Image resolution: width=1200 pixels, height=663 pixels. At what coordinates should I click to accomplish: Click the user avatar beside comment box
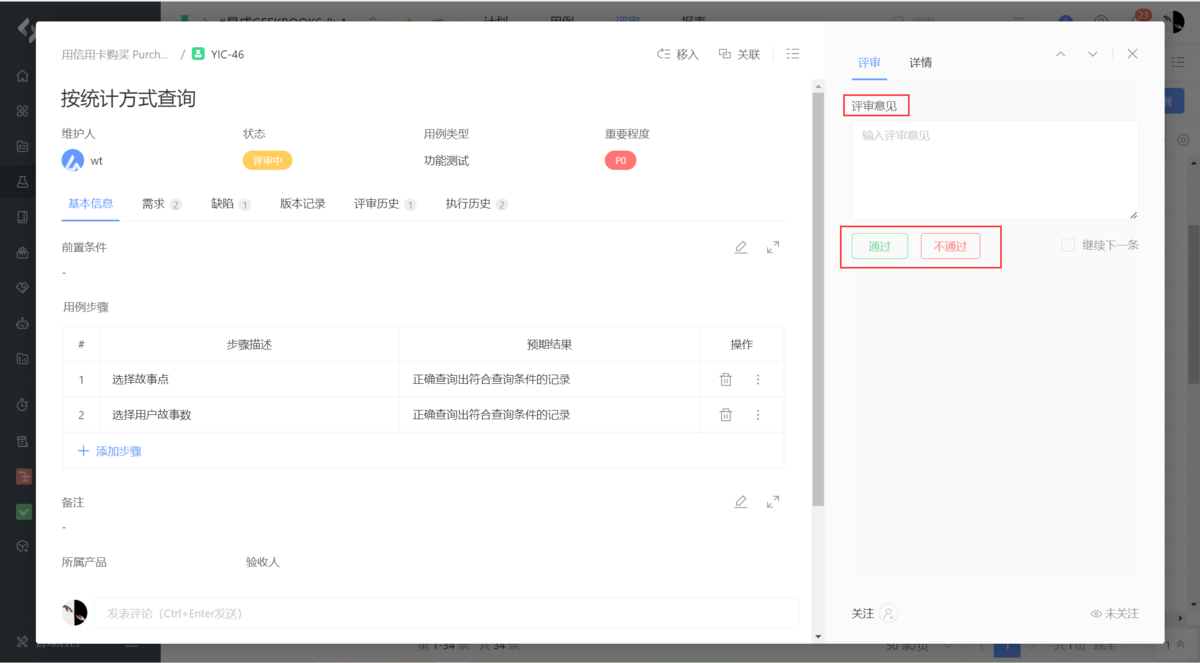74,612
